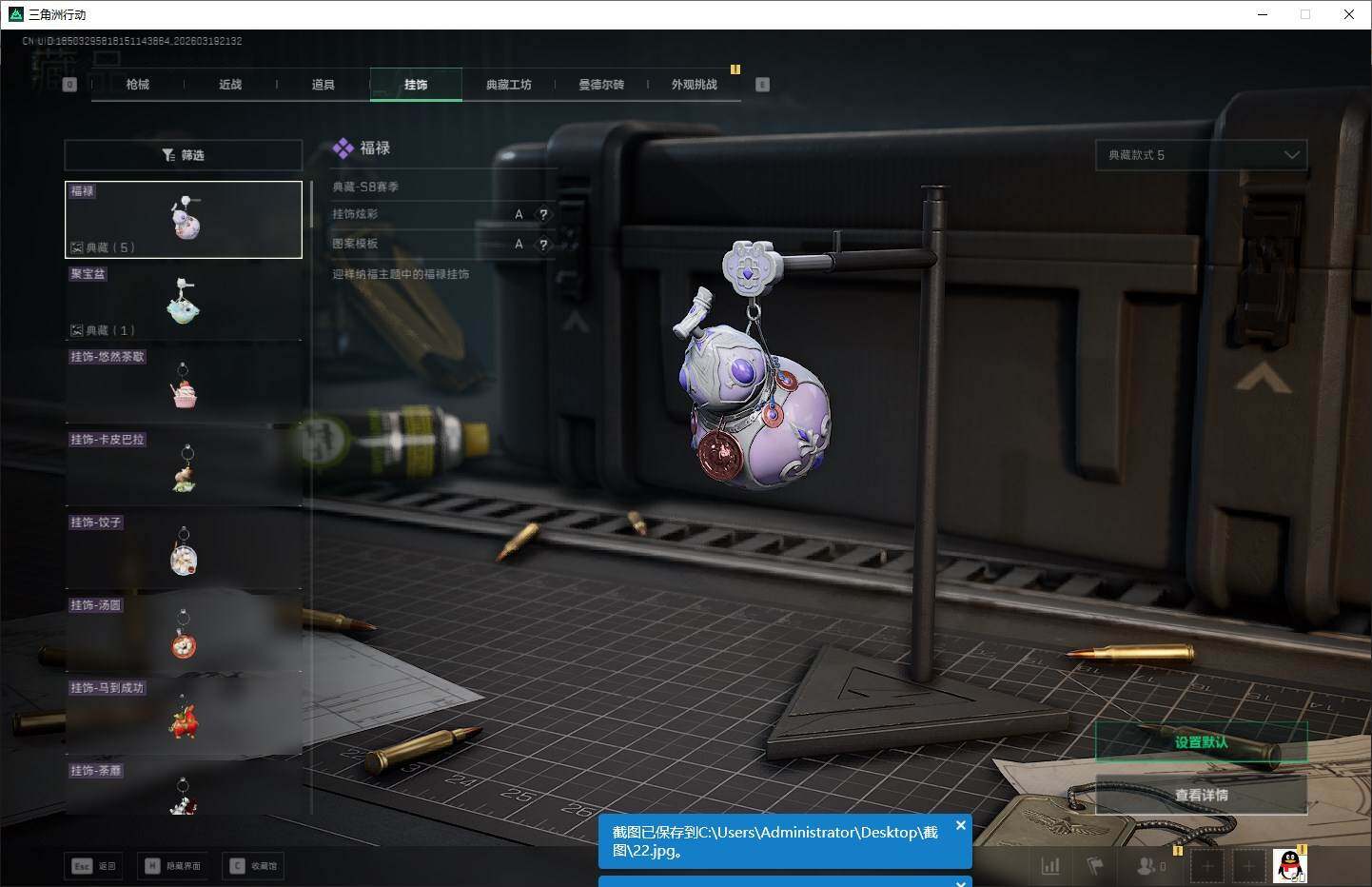1372x887 pixels.
Task: Switch to the 近战 tab
Action: coord(230,85)
